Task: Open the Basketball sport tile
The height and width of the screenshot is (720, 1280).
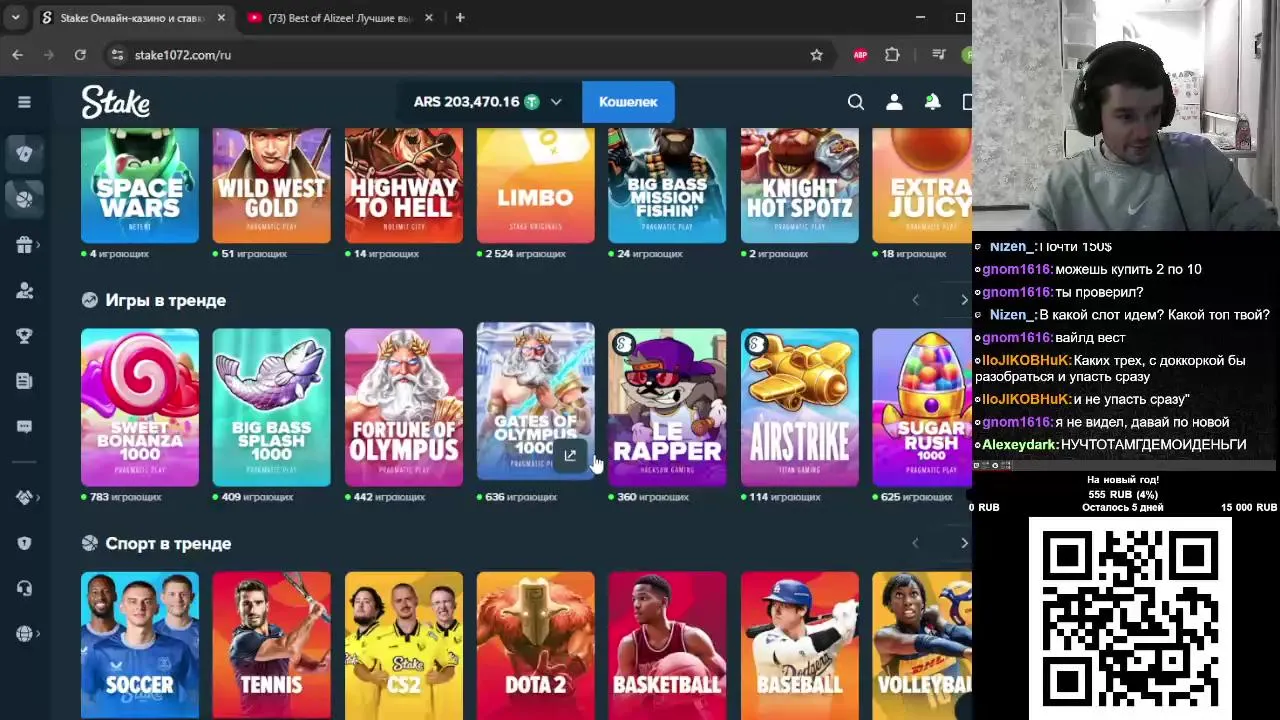Action: point(667,645)
